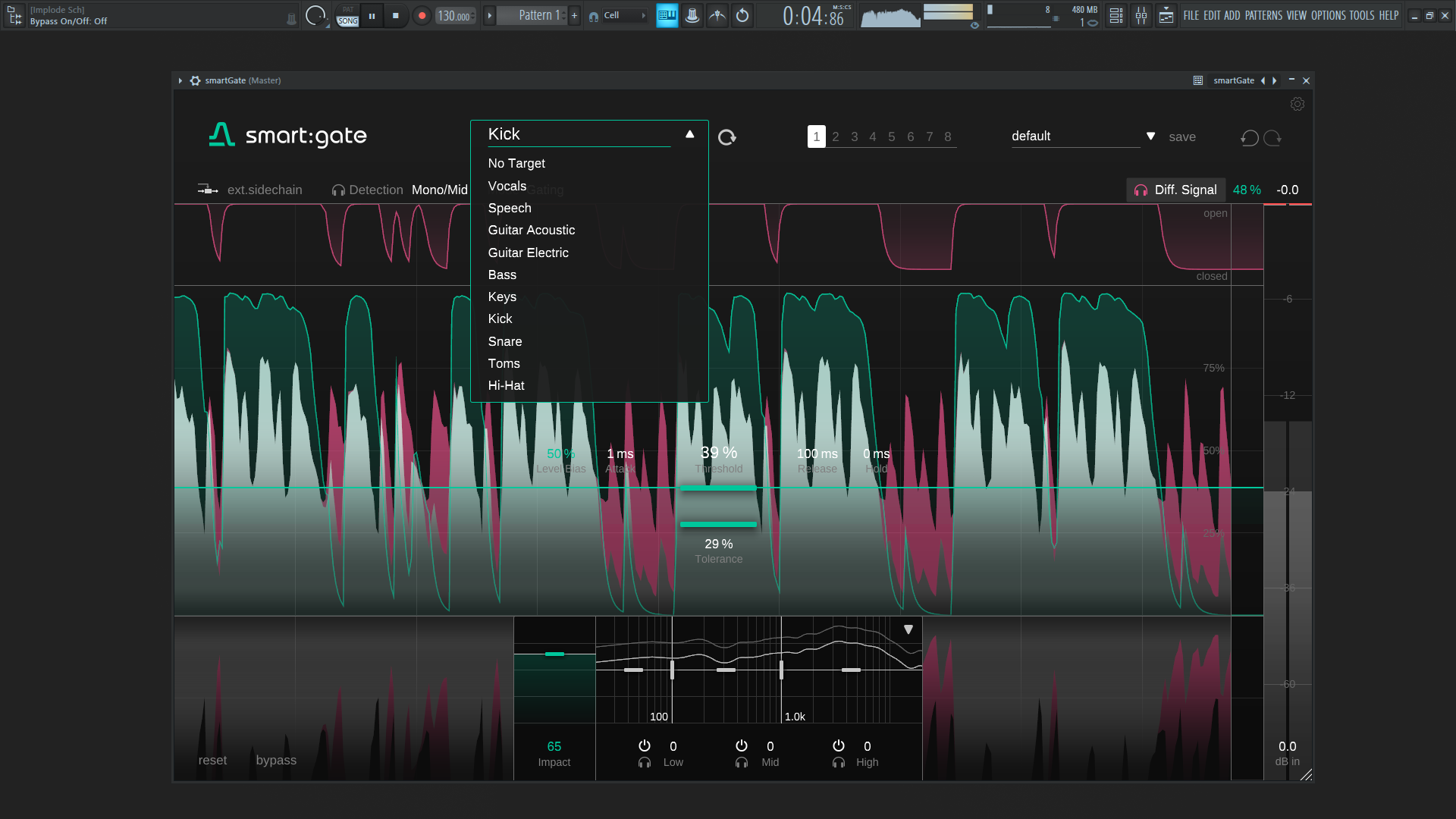Pause playback in FL Studio
This screenshot has height=819, width=1456.
[372, 15]
